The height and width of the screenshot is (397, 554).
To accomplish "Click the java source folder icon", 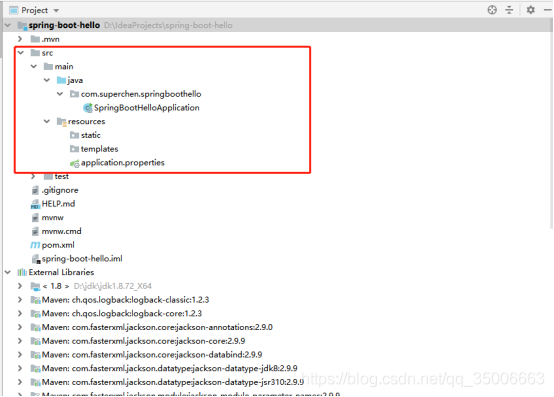I will (x=61, y=80).
